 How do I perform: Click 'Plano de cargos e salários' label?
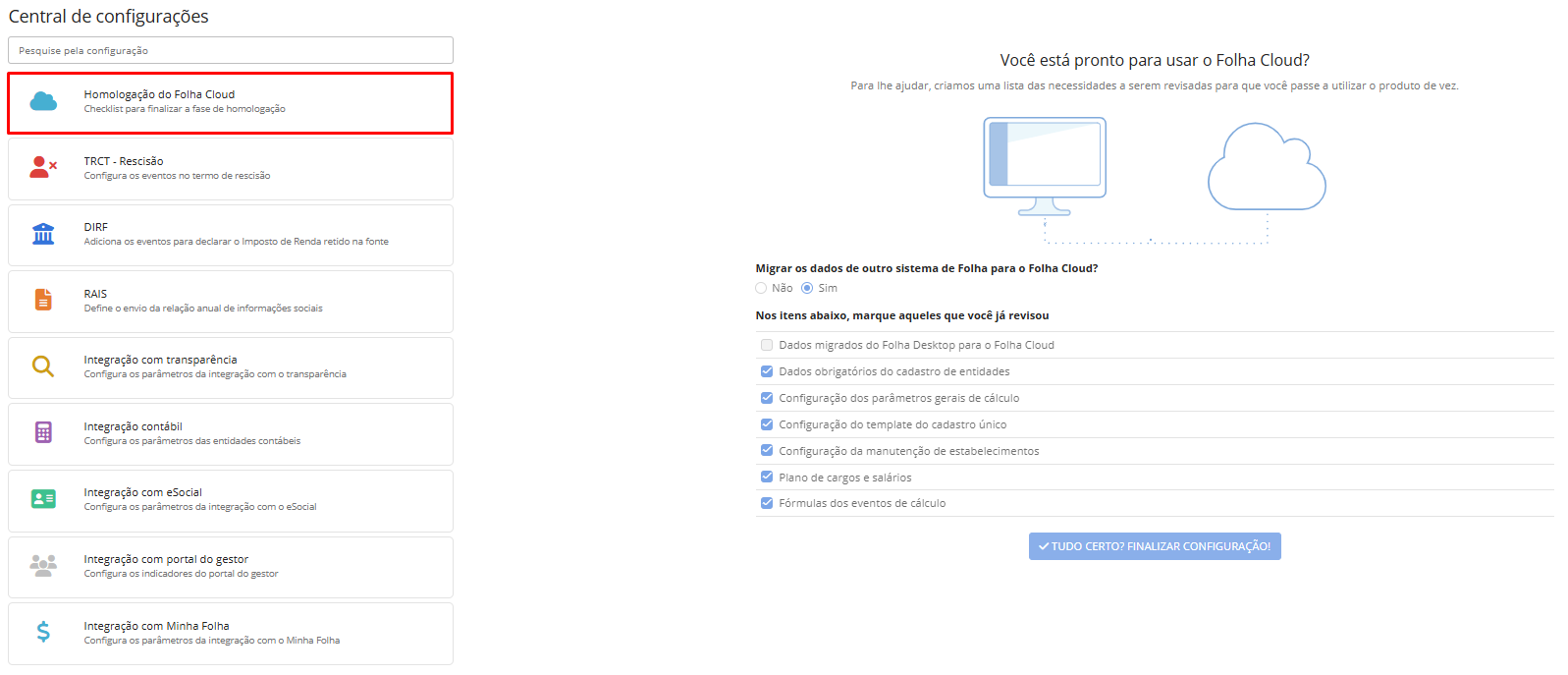[x=845, y=478]
